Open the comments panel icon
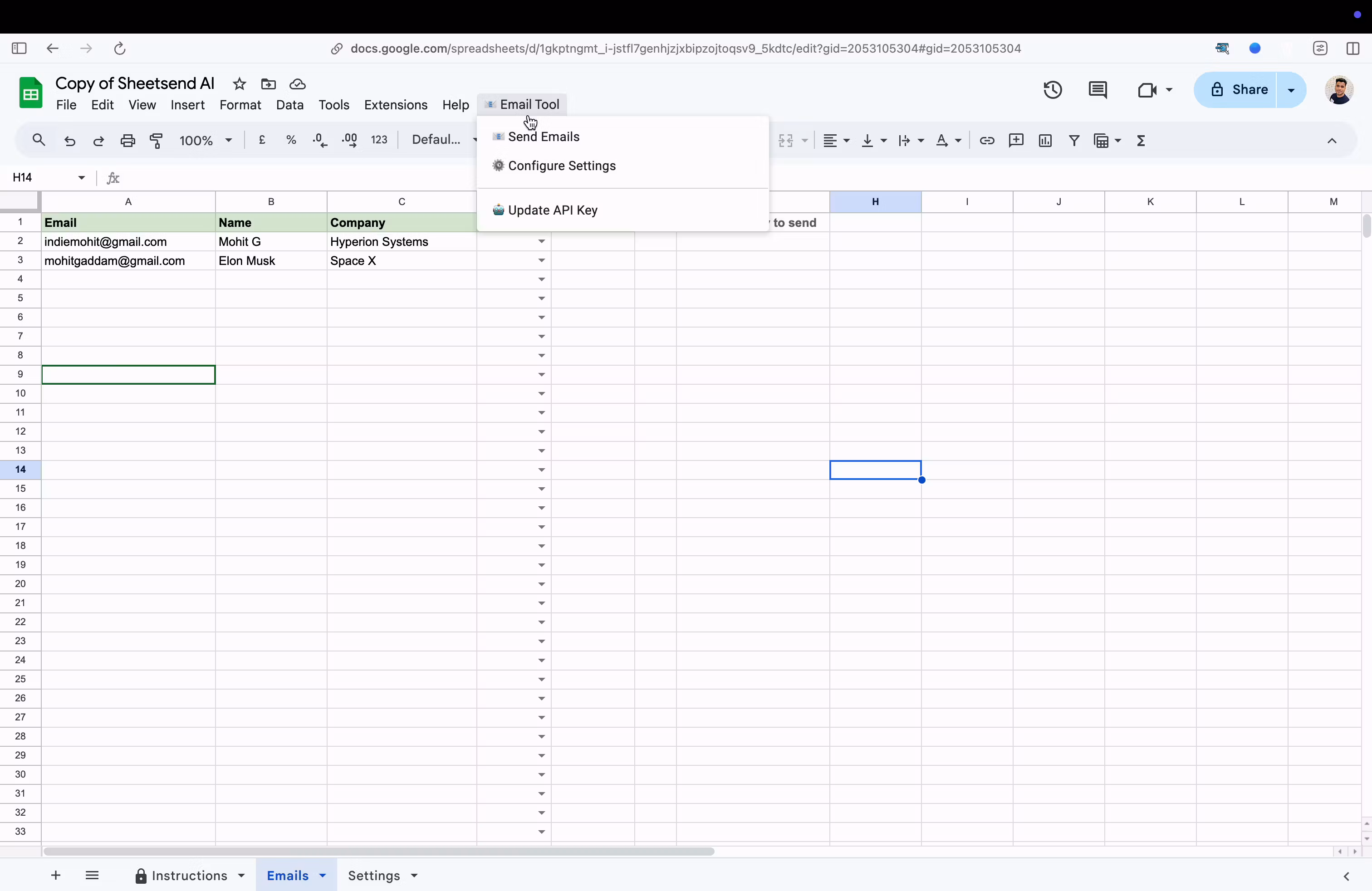This screenshot has height=891, width=1372. pyautogui.click(x=1098, y=90)
